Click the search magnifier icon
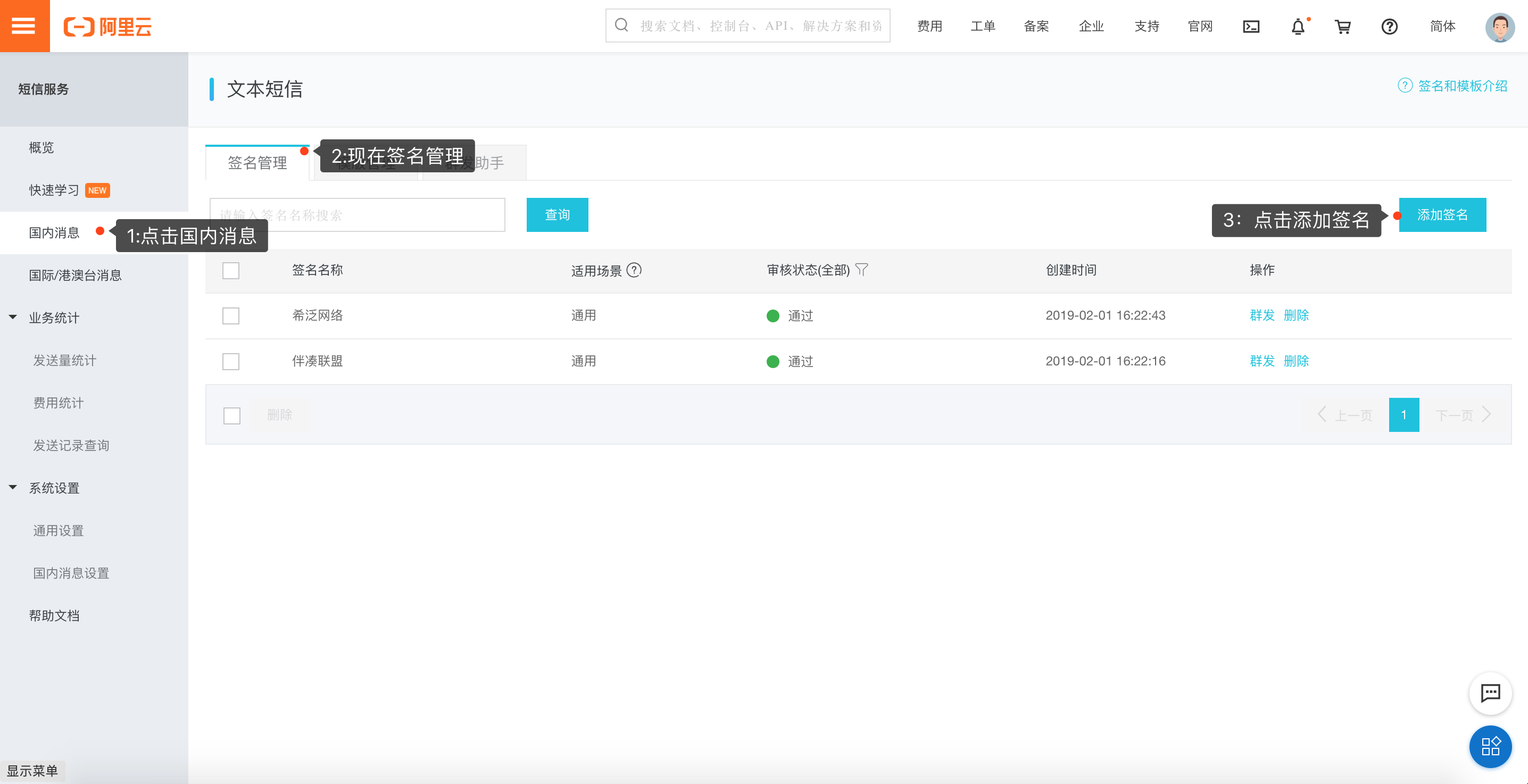Image resolution: width=1528 pixels, height=784 pixels. tap(621, 26)
